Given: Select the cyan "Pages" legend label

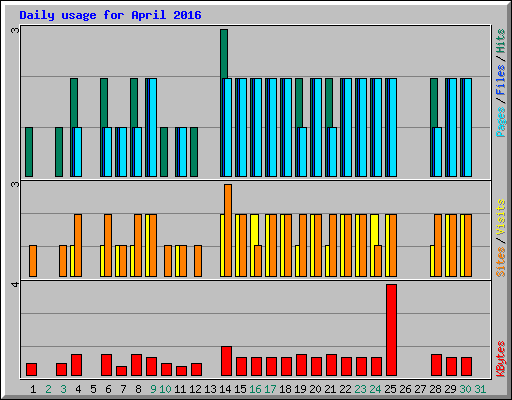Looking at the screenshot, I should pyautogui.click(x=500, y=122).
